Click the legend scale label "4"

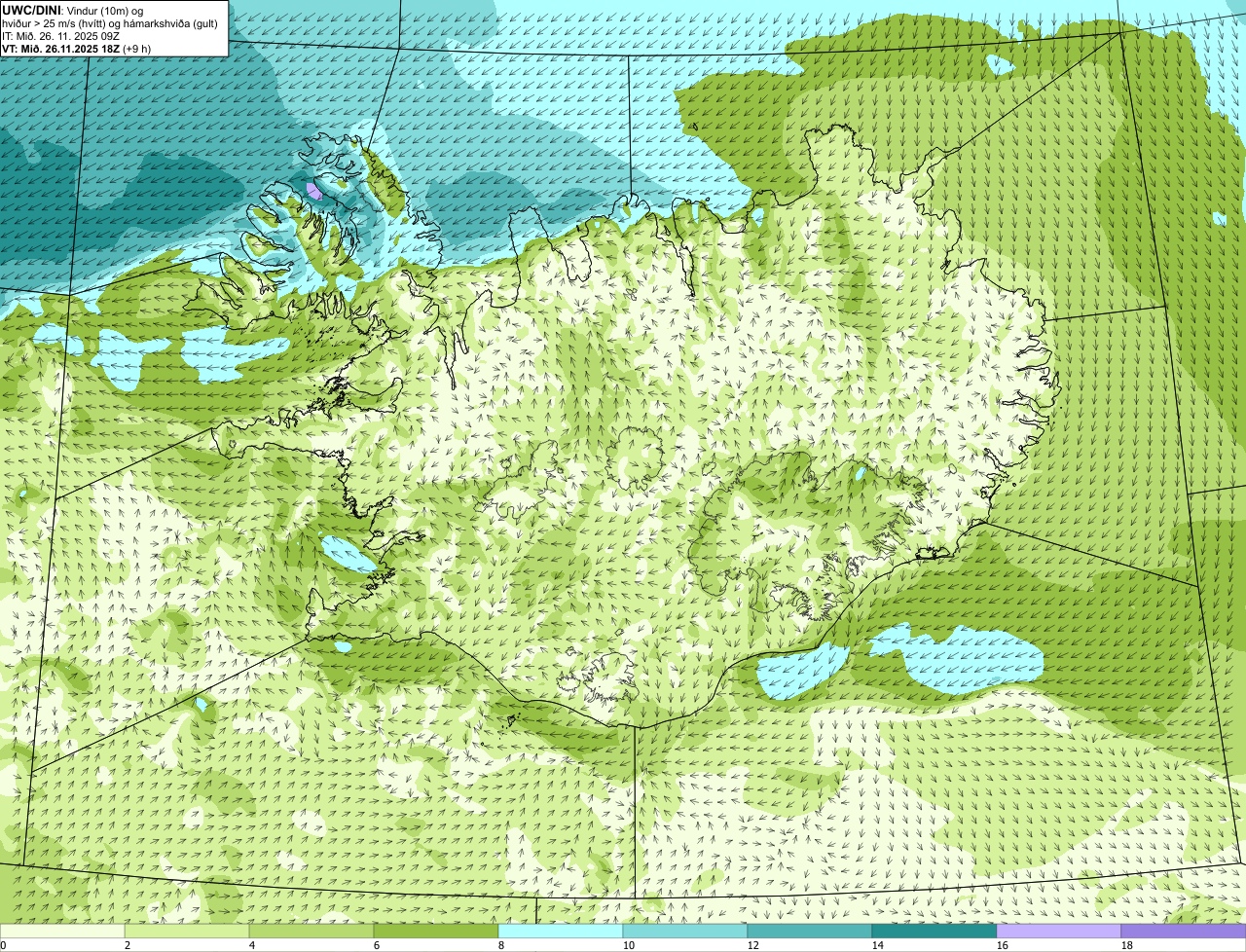pyautogui.click(x=252, y=945)
